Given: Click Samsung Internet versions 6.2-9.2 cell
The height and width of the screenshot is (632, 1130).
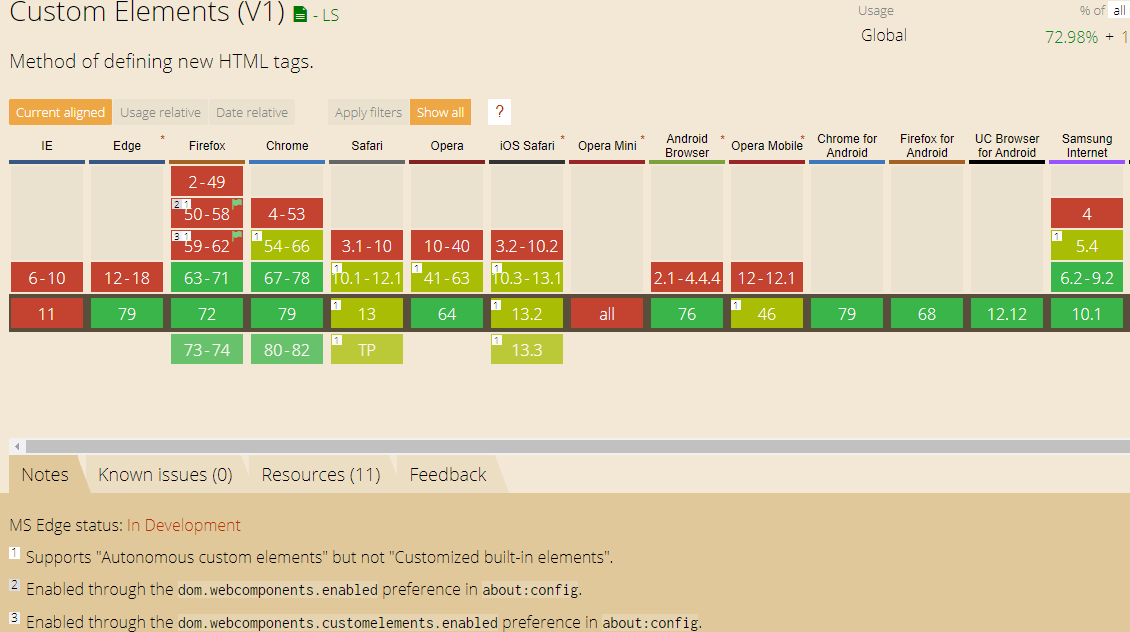Looking at the screenshot, I should (x=1087, y=277).
